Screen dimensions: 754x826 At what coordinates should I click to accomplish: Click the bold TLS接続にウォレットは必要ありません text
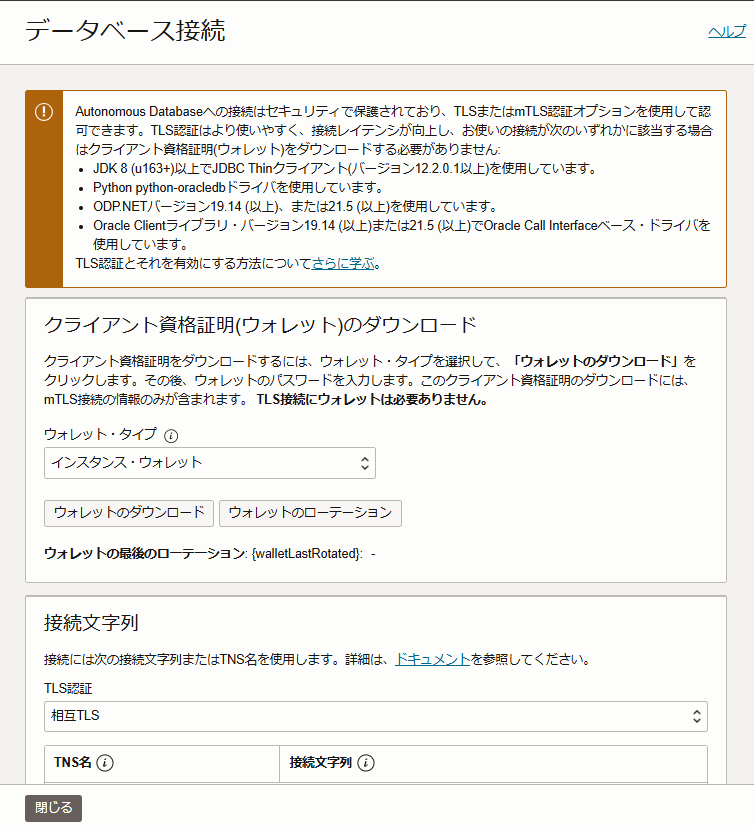[373, 400]
